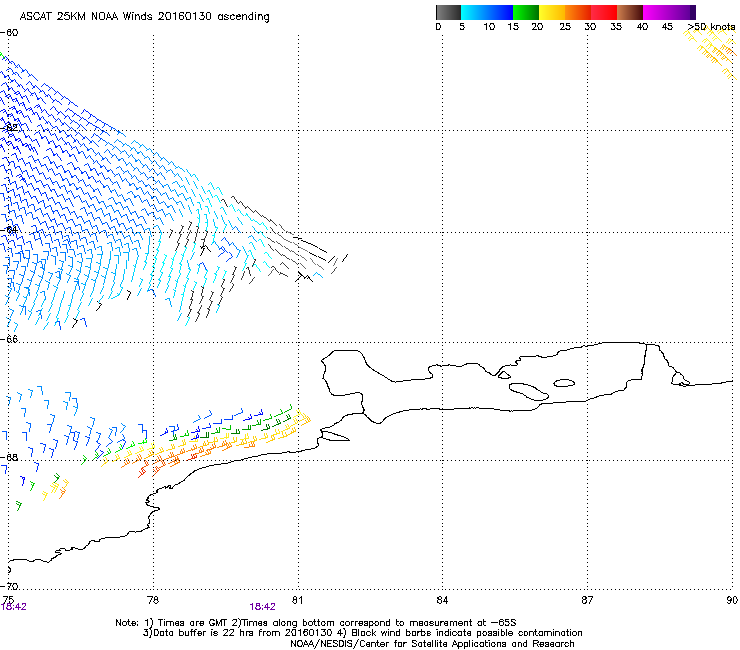The width and height of the screenshot is (740, 650).
Task: Click the '>50 knots' legend label
Action: point(711,27)
